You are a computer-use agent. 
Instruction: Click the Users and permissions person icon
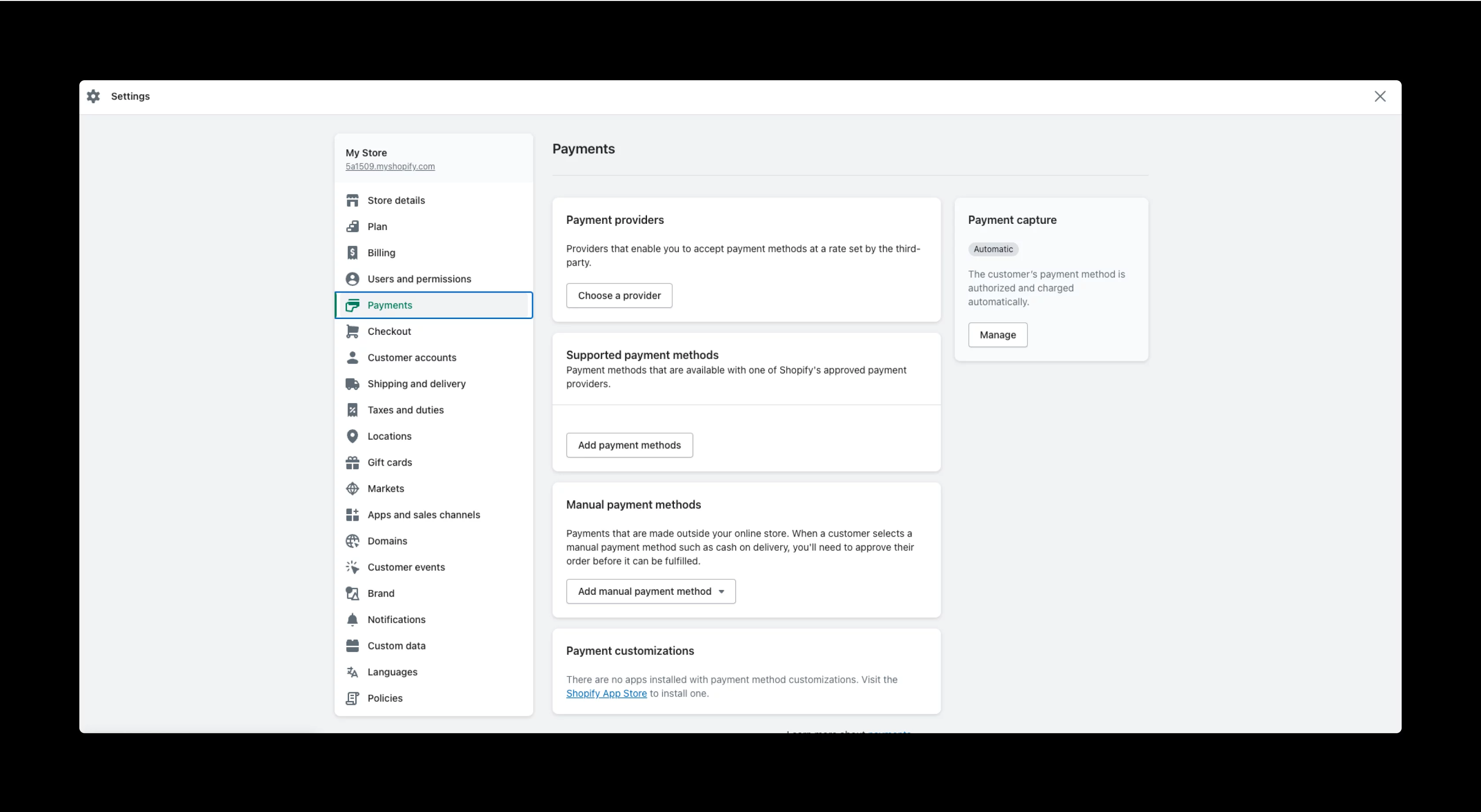pos(353,279)
